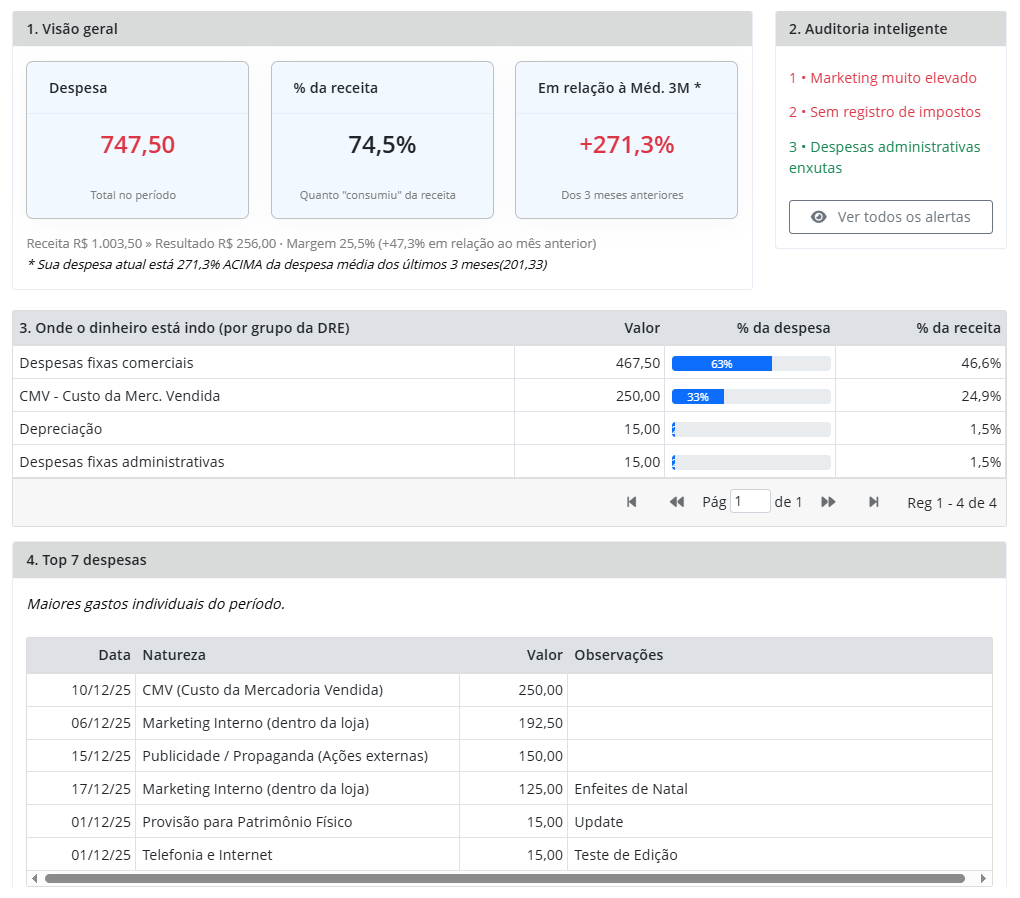Image resolution: width=1020 pixels, height=898 pixels.
Task: Sort Top 7 despesas by Data column
Action: [114, 655]
